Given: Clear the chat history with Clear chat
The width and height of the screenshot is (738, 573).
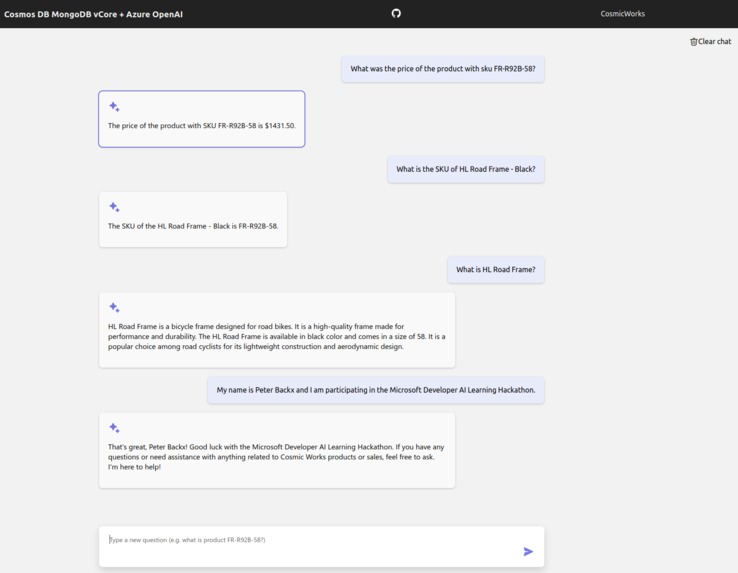Looking at the screenshot, I should 711,41.
